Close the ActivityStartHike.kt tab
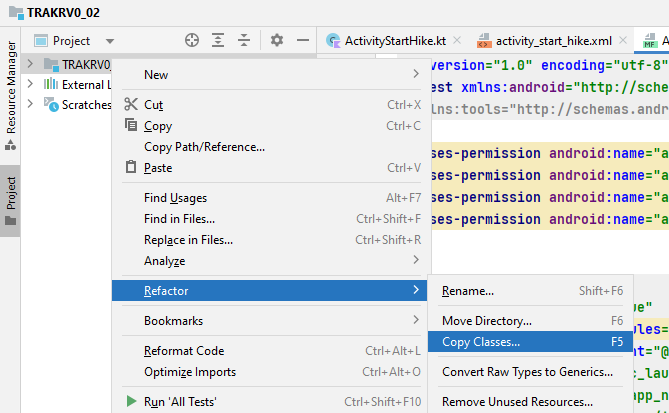The width and height of the screenshot is (669, 413). (457, 41)
